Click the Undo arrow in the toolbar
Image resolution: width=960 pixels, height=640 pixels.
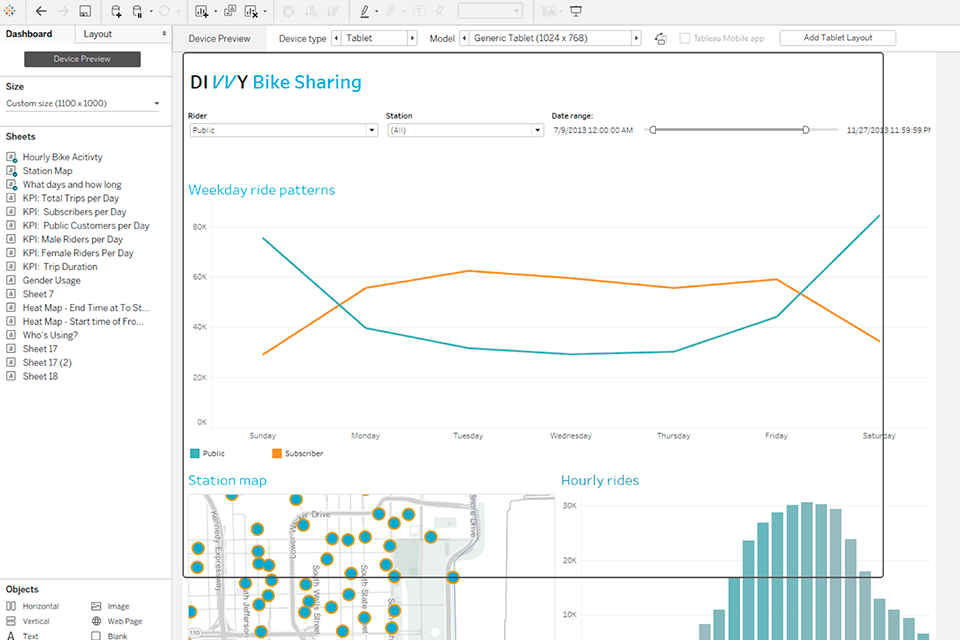[41, 12]
